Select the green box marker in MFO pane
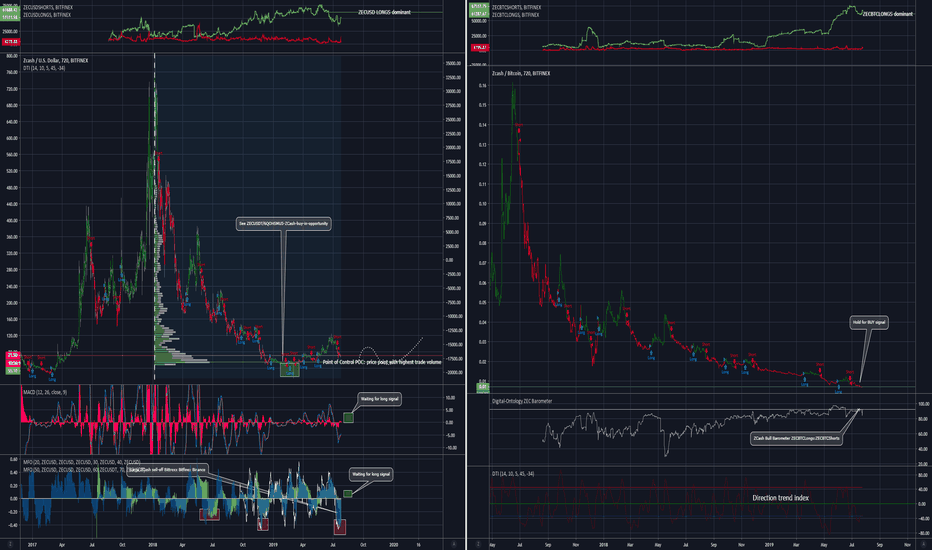Viewport: 932px width, 550px height. click(x=348, y=494)
